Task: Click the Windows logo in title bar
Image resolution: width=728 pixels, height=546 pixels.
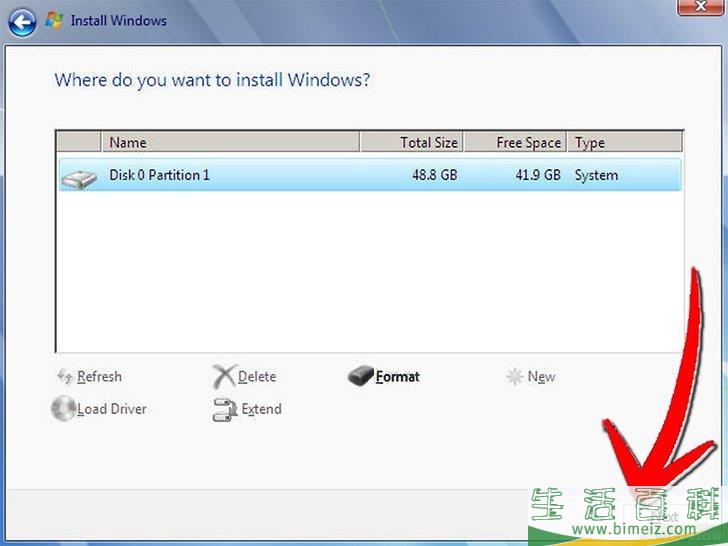Action: [54, 20]
